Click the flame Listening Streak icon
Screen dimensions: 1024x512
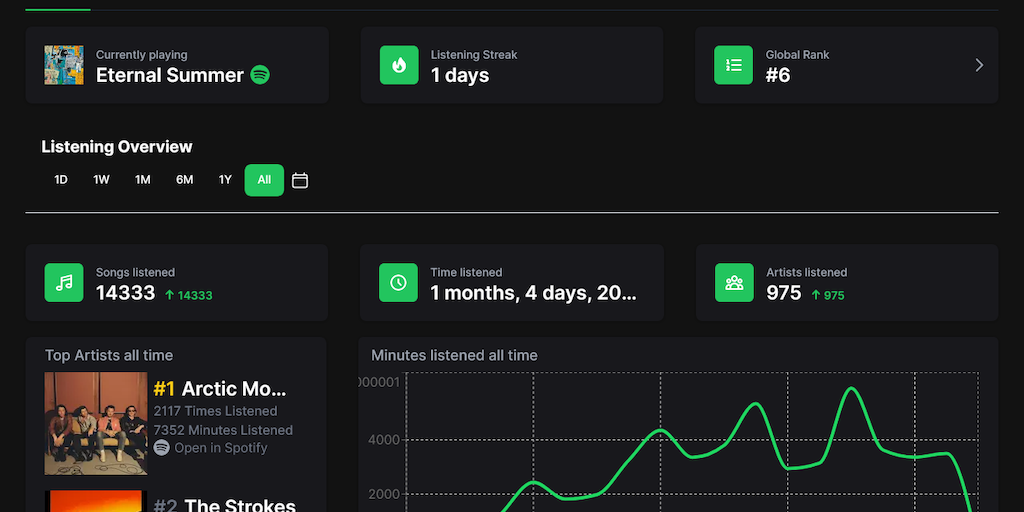[399, 65]
